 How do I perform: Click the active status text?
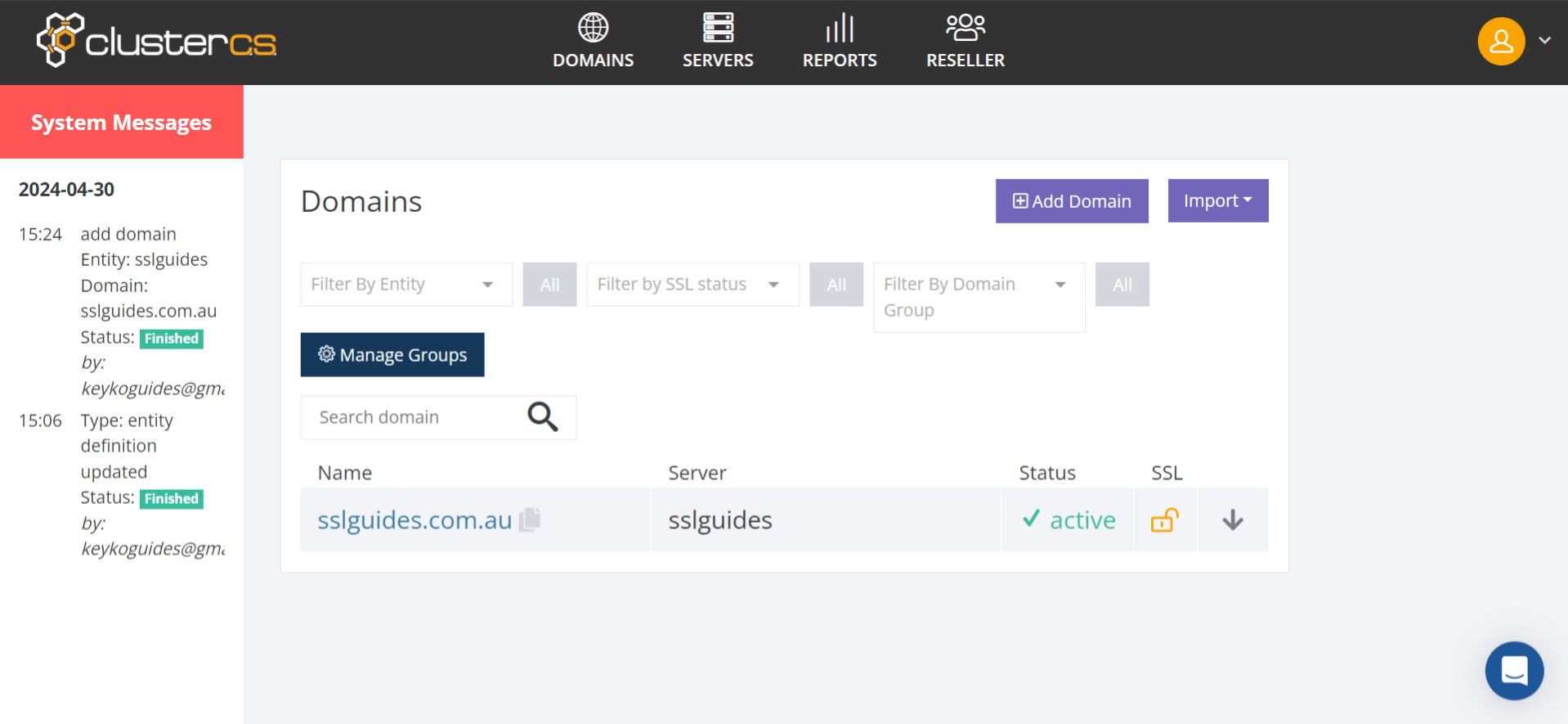(1082, 520)
